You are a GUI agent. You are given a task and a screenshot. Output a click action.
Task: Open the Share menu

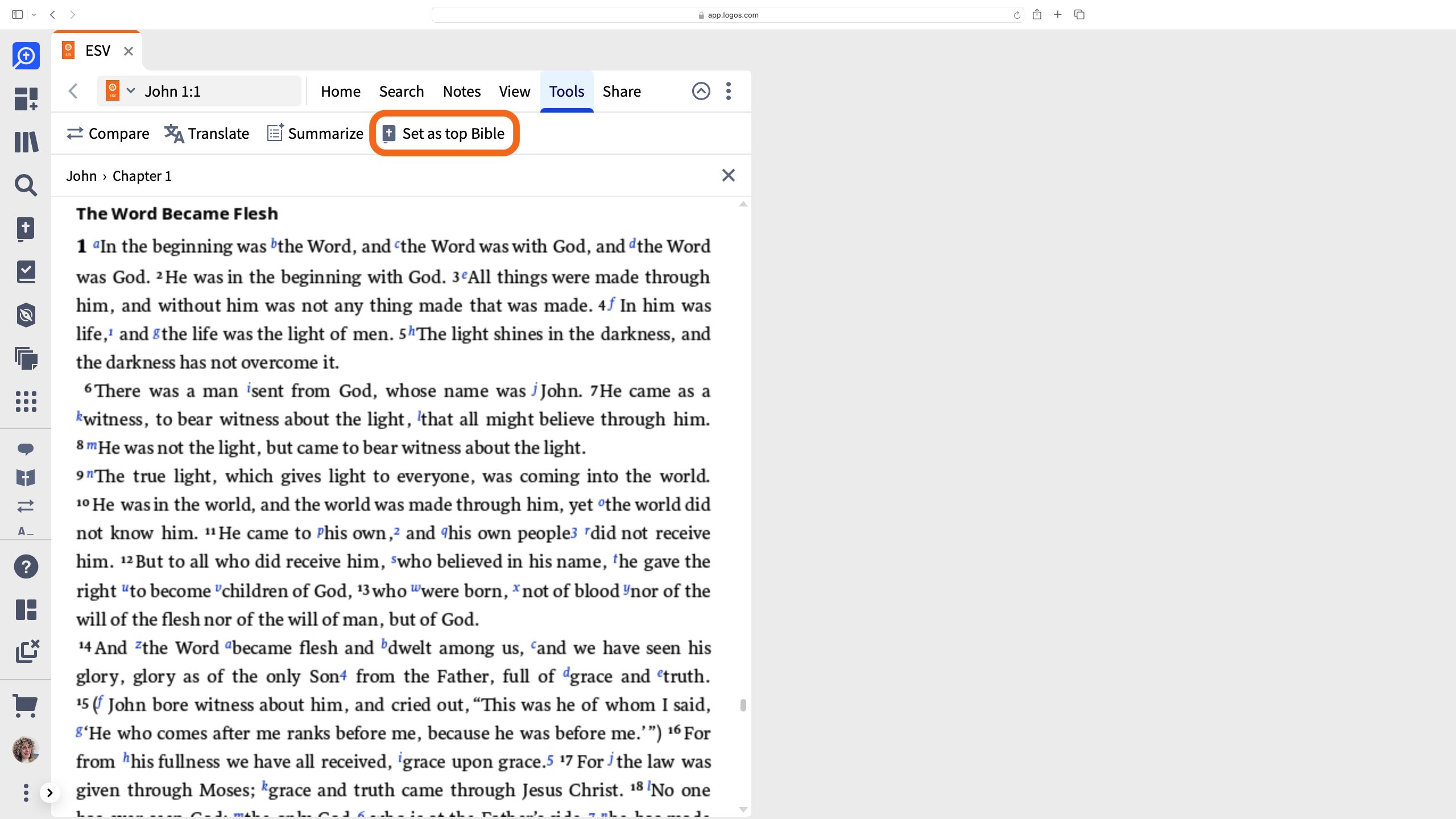point(622,91)
